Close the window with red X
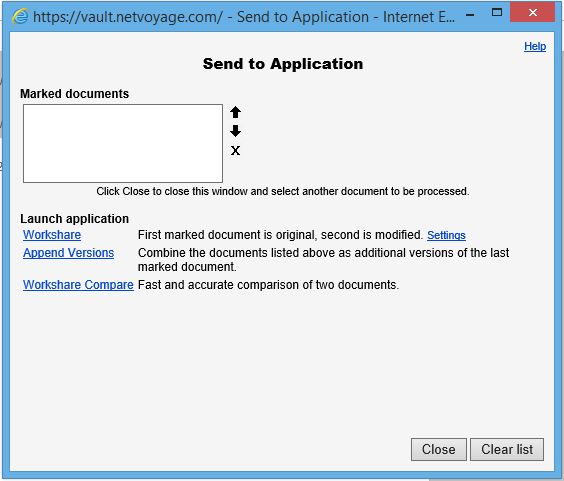The image size is (564, 481). (533, 13)
